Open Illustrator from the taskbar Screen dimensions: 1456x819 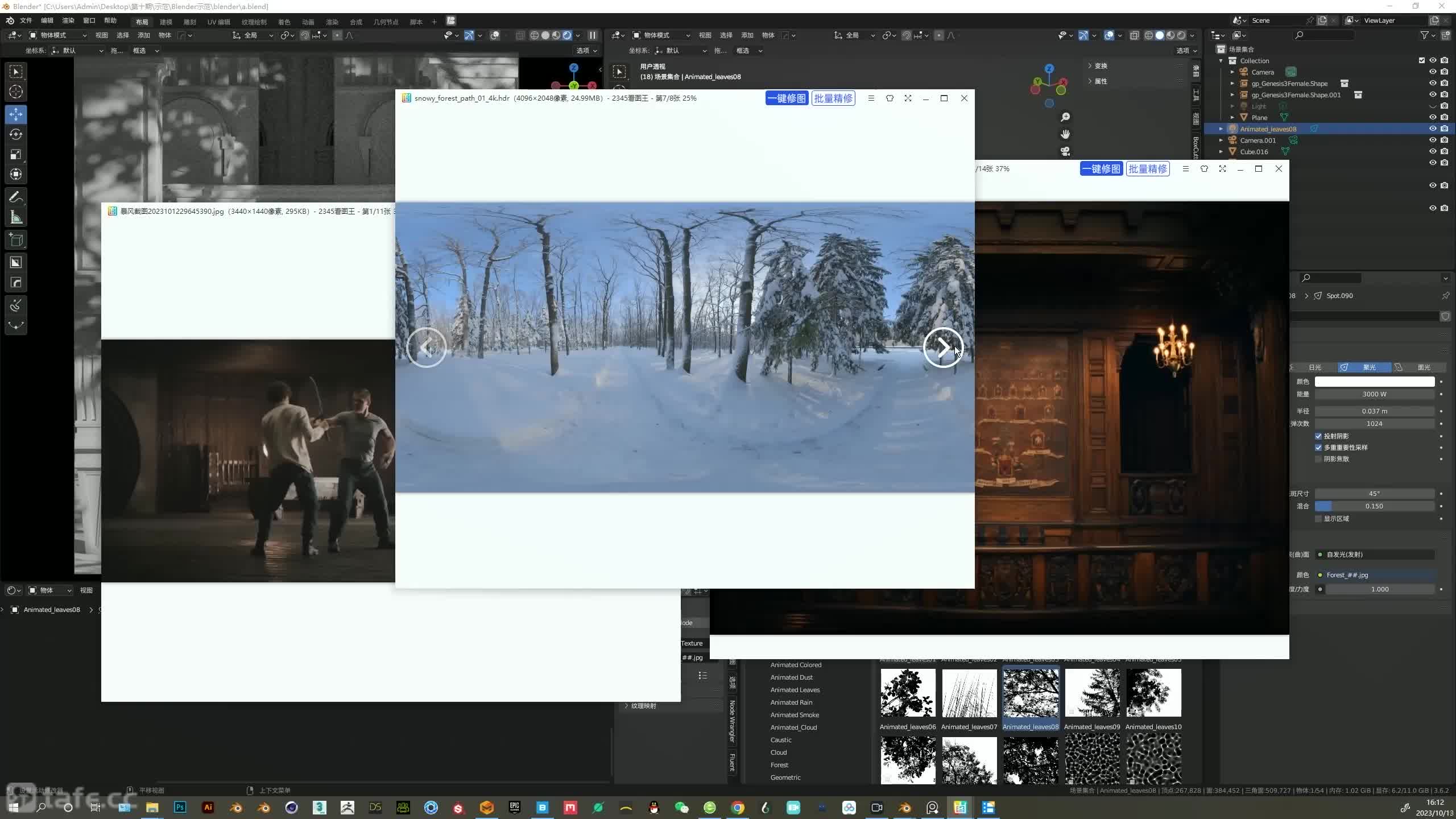208,807
